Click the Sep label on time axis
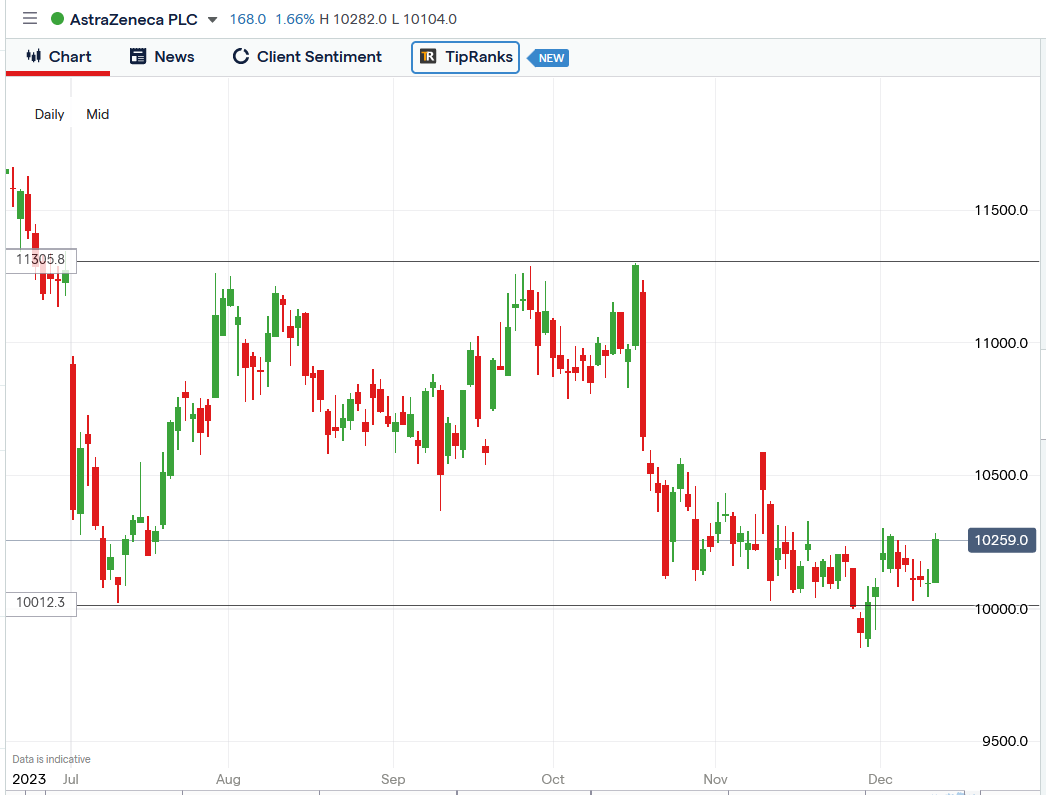1046x795 pixels. (x=393, y=779)
